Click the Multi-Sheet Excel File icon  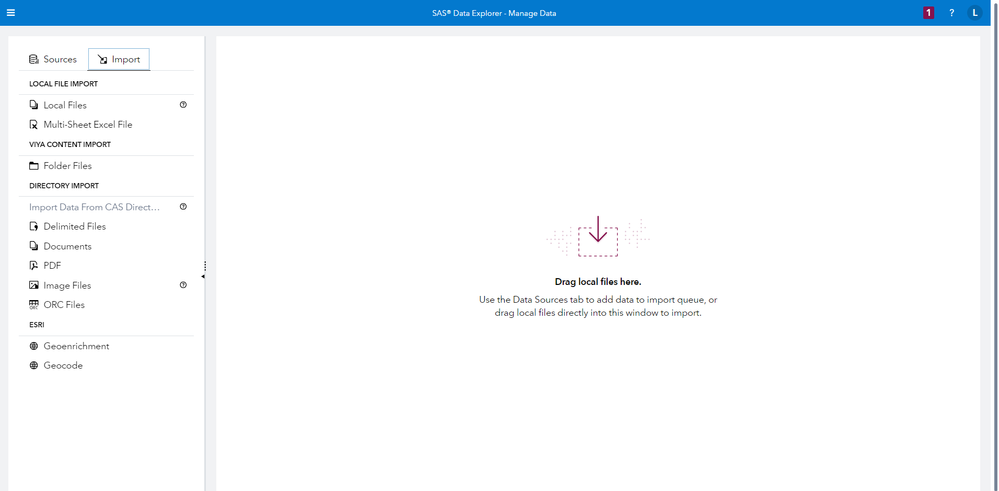pos(34,125)
